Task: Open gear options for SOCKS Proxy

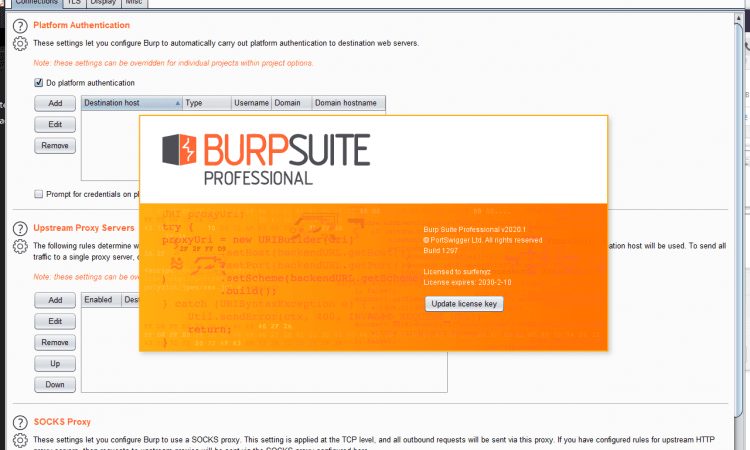Action: pos(20,440)
